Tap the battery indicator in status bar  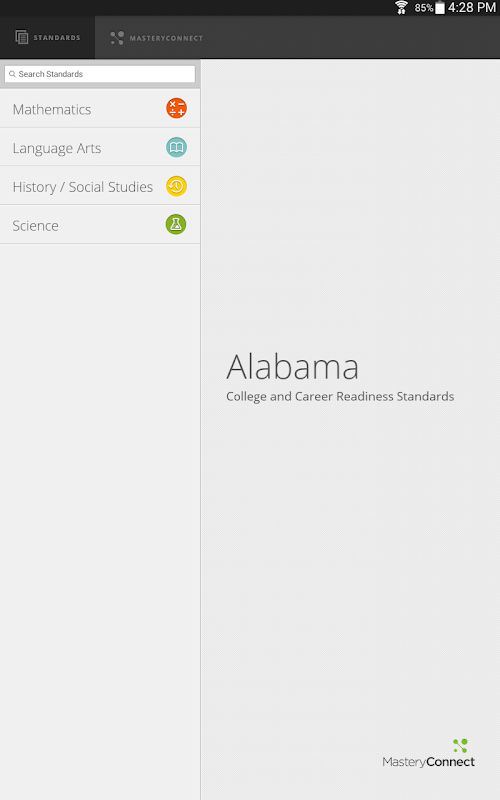click(440, 8)
